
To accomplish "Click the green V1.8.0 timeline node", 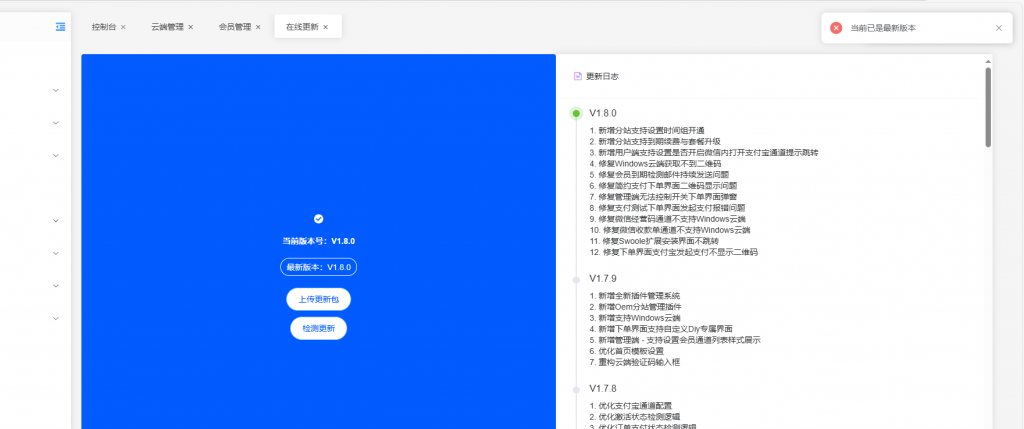I will coord(576,113).
